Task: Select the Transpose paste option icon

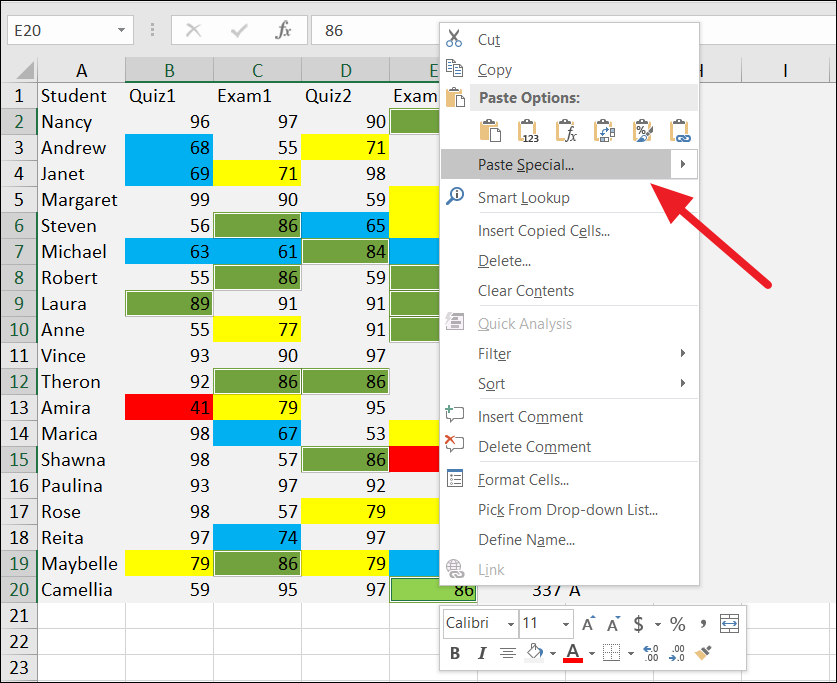Action: 605,130
